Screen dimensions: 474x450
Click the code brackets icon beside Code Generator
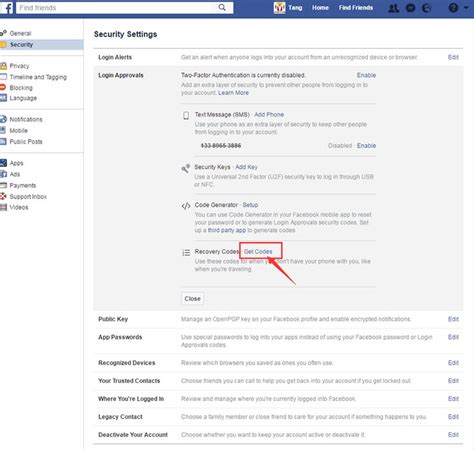[186, 206]
